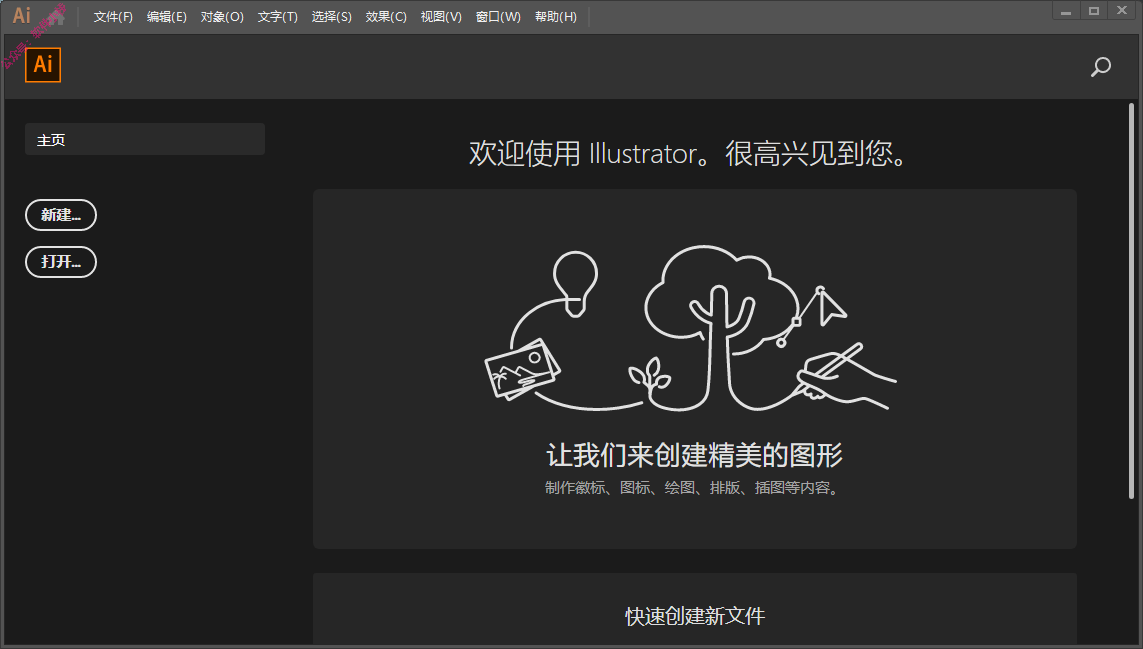Screen dimensions: 1143x649
Task: Open the 编辑(E) menu
Action: point(167,17)
